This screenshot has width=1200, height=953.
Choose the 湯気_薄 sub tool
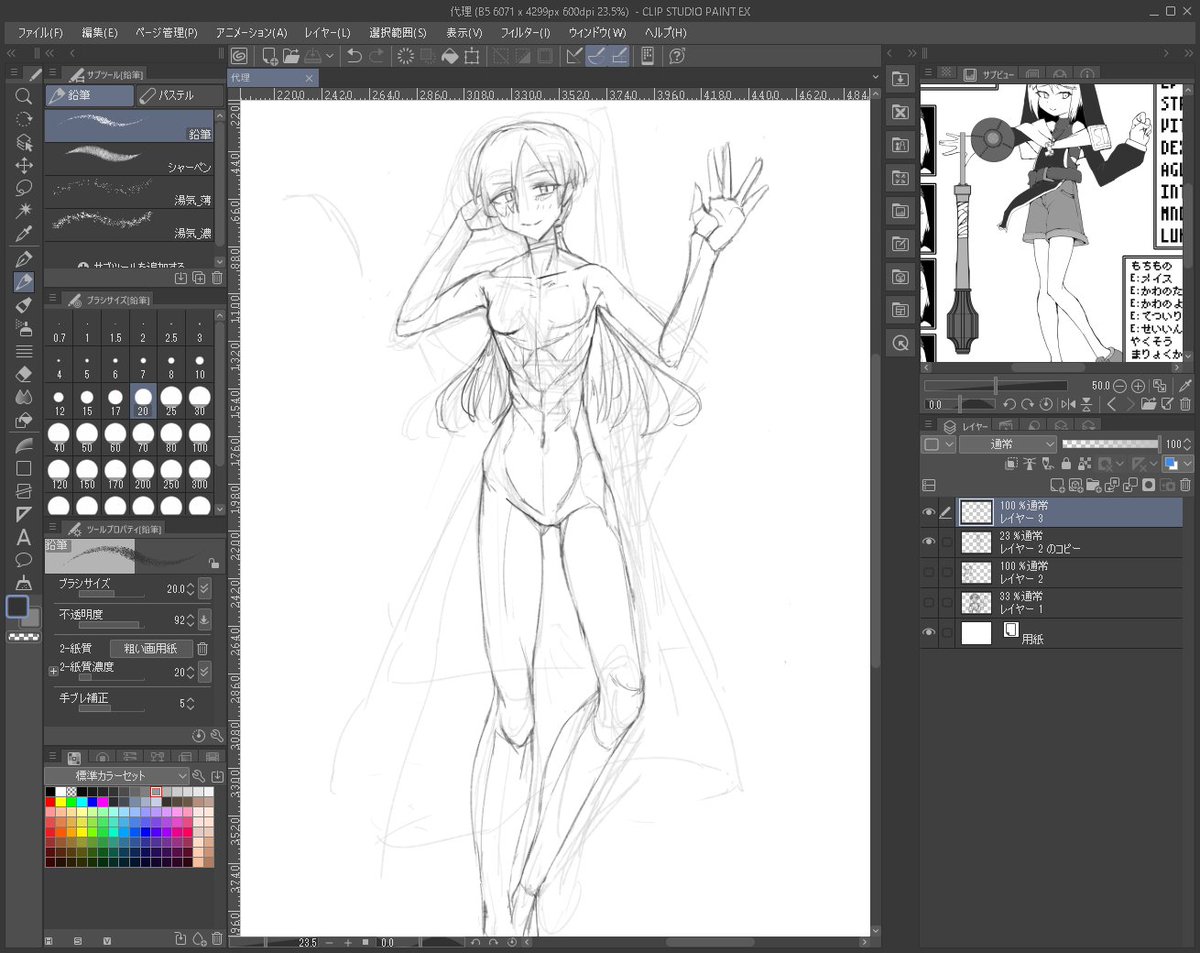(129, 191)
